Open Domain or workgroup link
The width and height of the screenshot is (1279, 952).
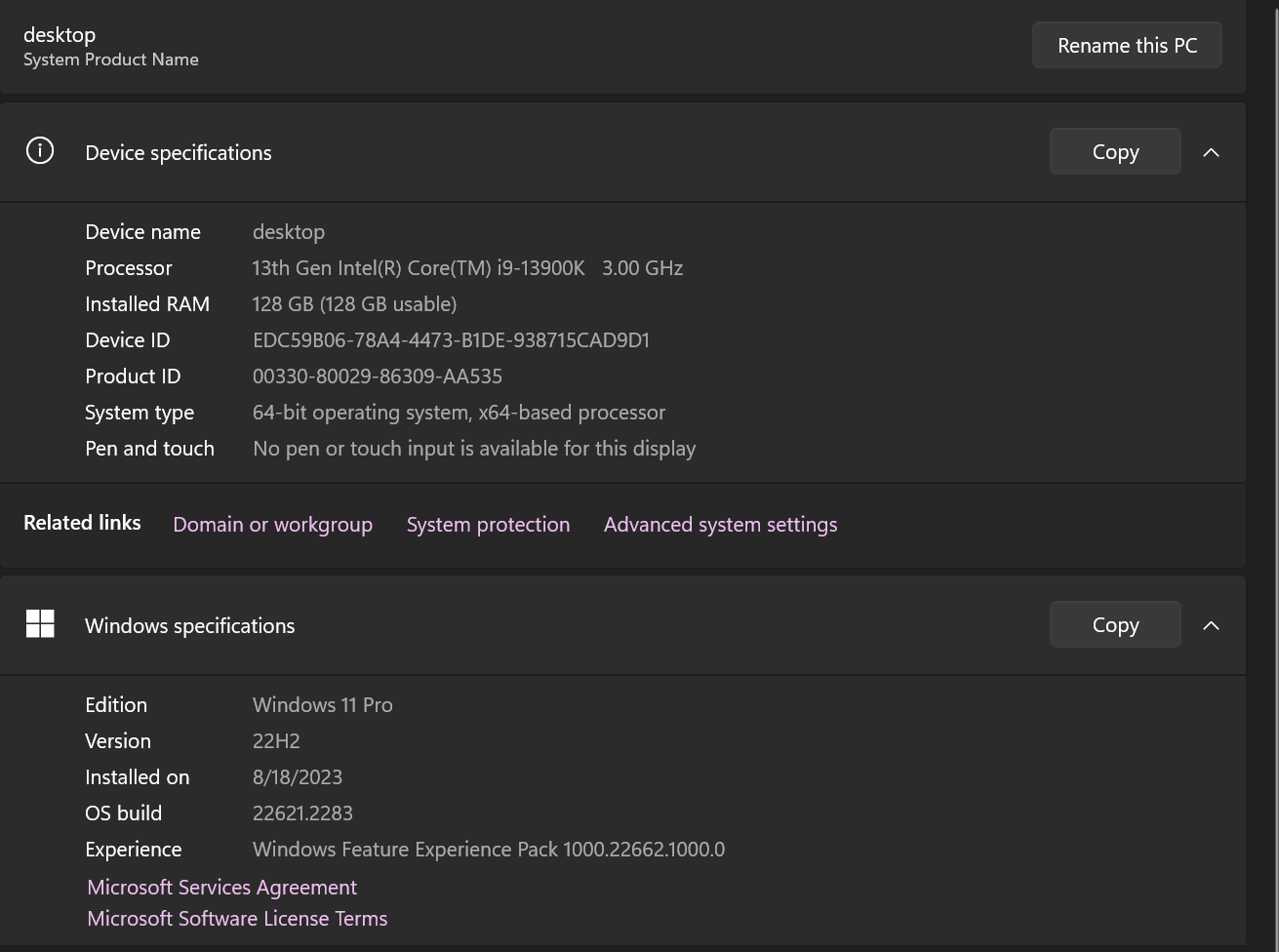(272, 525)
